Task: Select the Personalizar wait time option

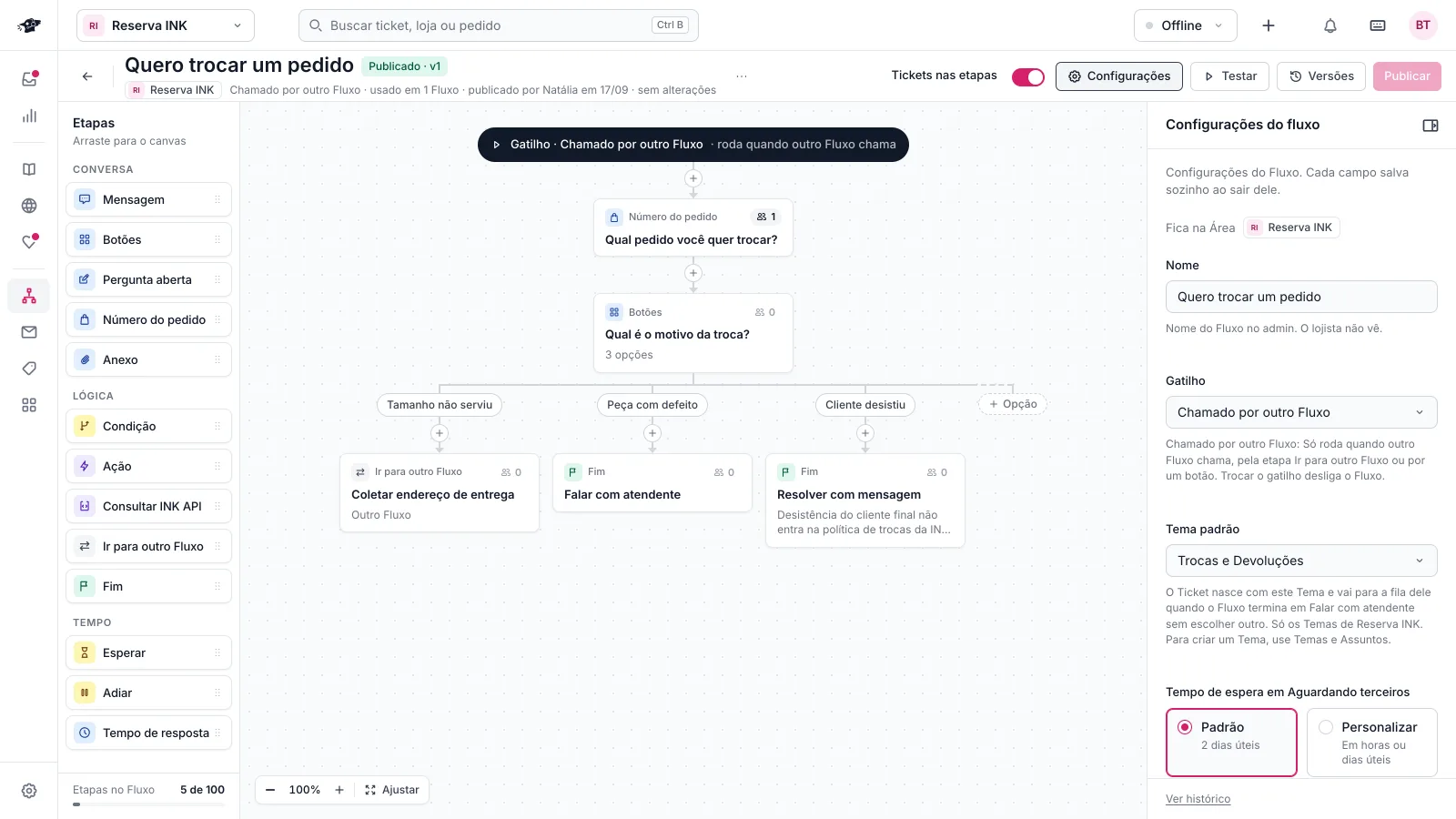Action: [x=1372, y=743]
